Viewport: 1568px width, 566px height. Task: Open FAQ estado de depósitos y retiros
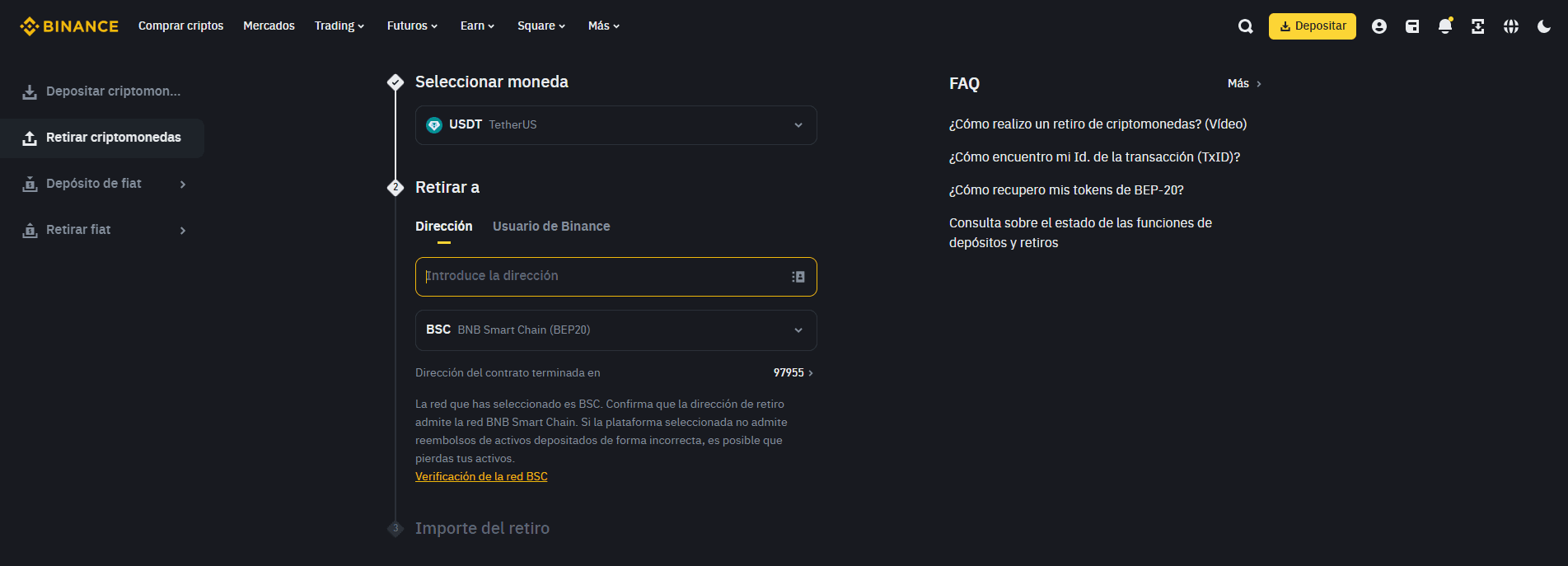1080,233
